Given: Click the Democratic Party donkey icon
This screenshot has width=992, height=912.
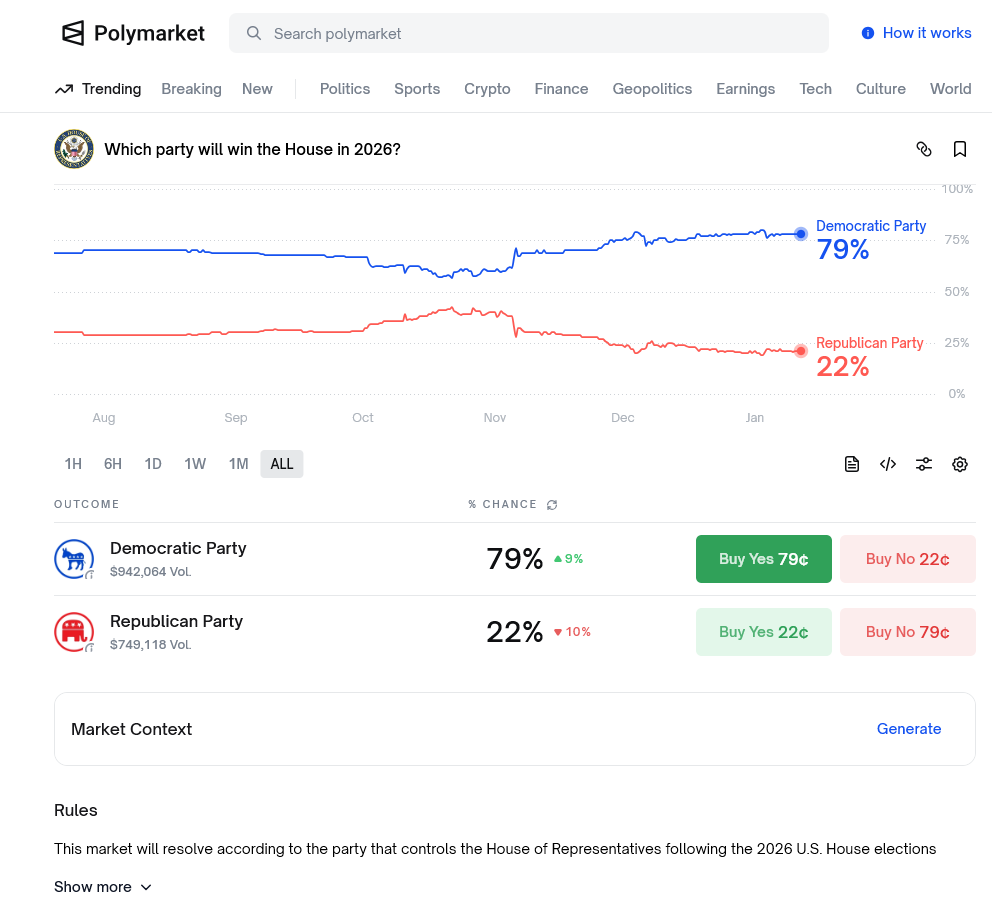Looking at the screenshot, I should click(x=73, y=559).
